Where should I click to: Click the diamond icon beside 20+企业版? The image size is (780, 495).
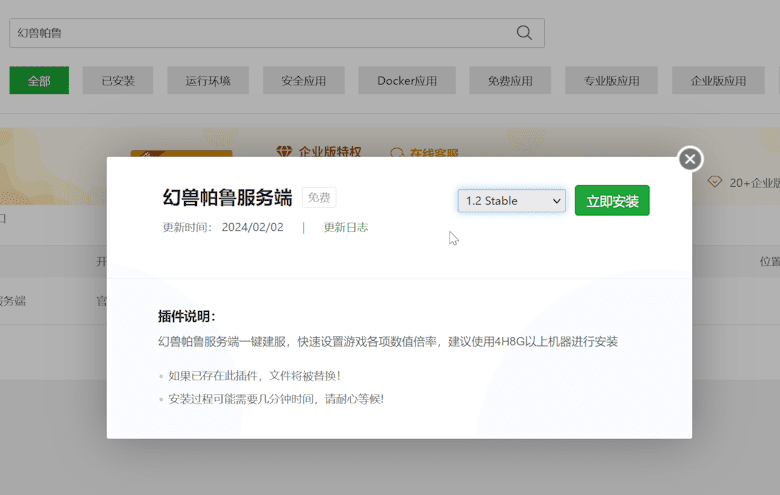tap(715, 182)
